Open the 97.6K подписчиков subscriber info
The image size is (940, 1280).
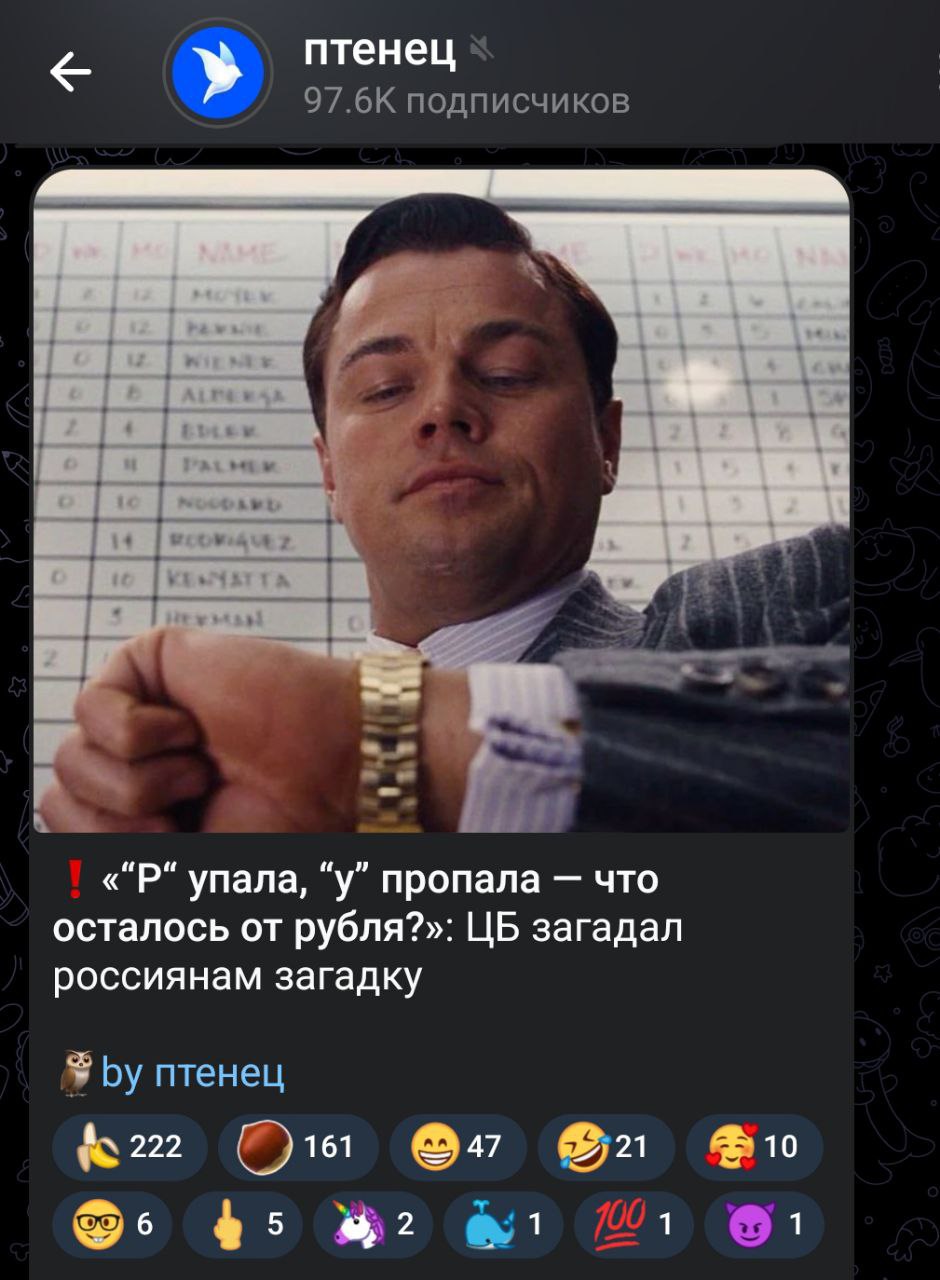[466, 100]
